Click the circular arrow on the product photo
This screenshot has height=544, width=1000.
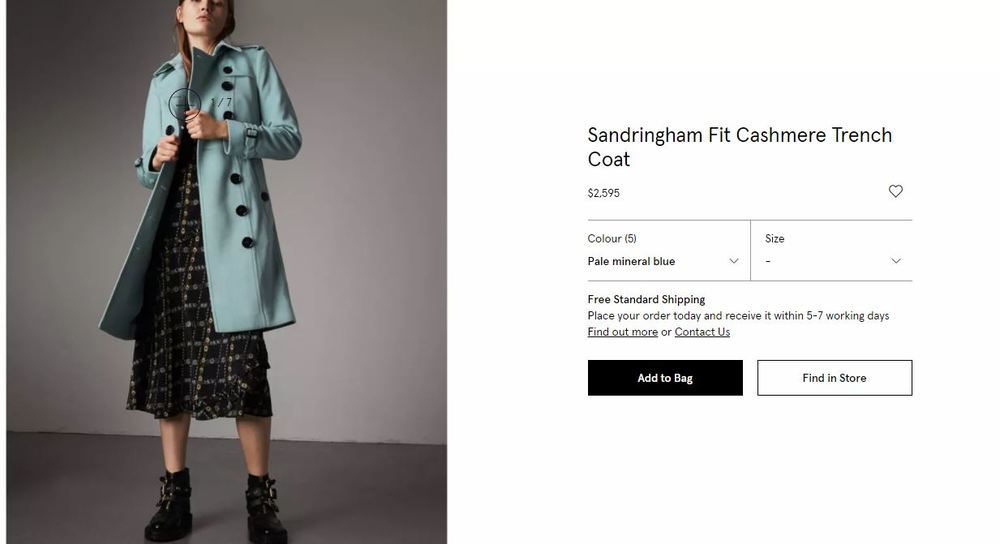point(184,102)
